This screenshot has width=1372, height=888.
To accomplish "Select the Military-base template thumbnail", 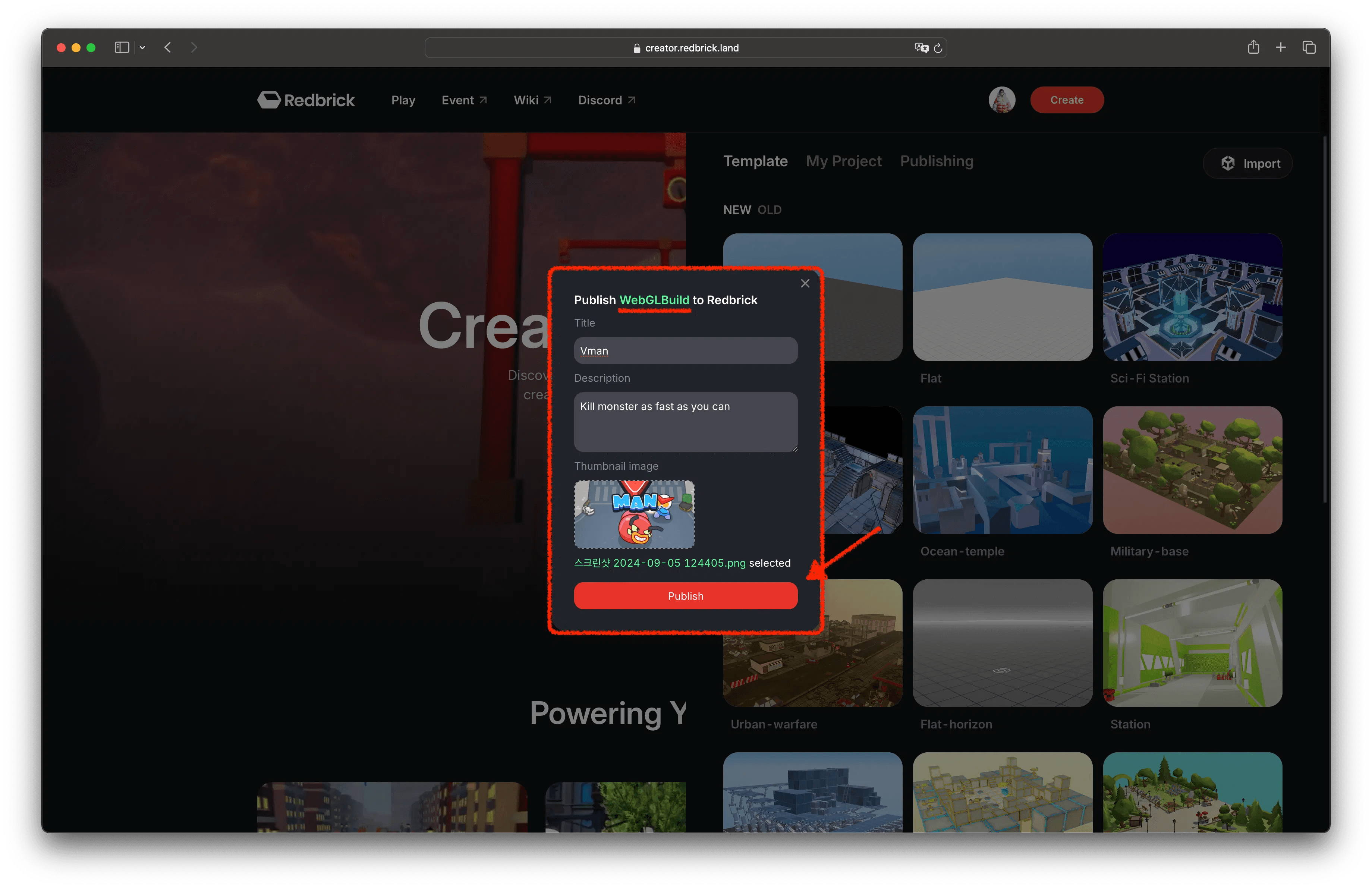I will click(1192, 470).
